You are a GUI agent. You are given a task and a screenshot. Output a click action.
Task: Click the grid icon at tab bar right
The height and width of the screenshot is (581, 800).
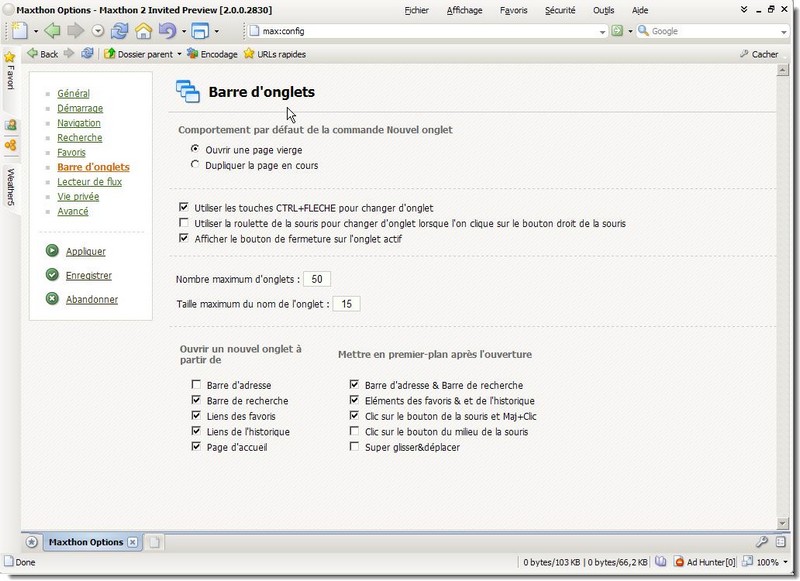[781, 542]
